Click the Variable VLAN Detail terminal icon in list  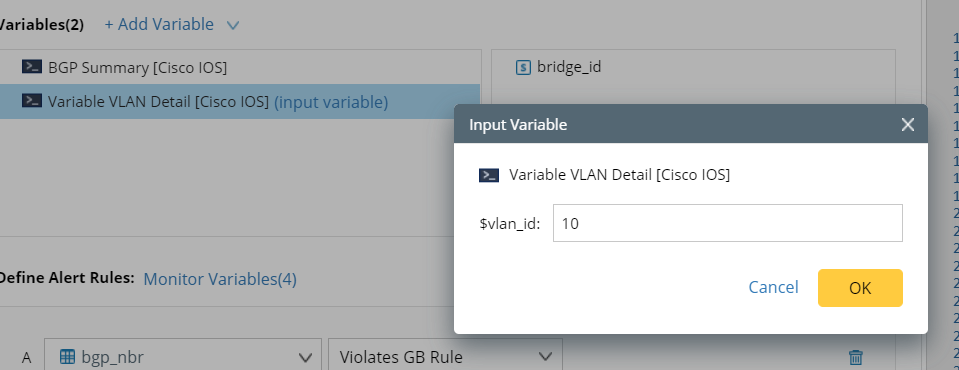32,101
